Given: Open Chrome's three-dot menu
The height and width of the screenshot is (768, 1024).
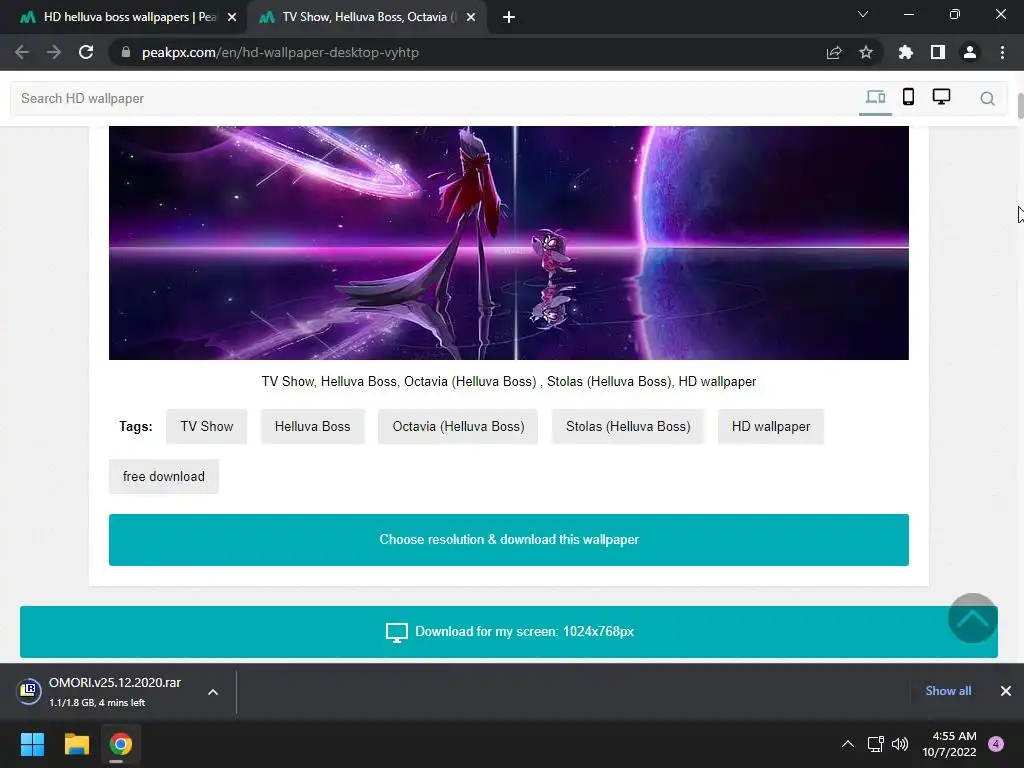Looking at the screenshot, I should point(1002,52).
